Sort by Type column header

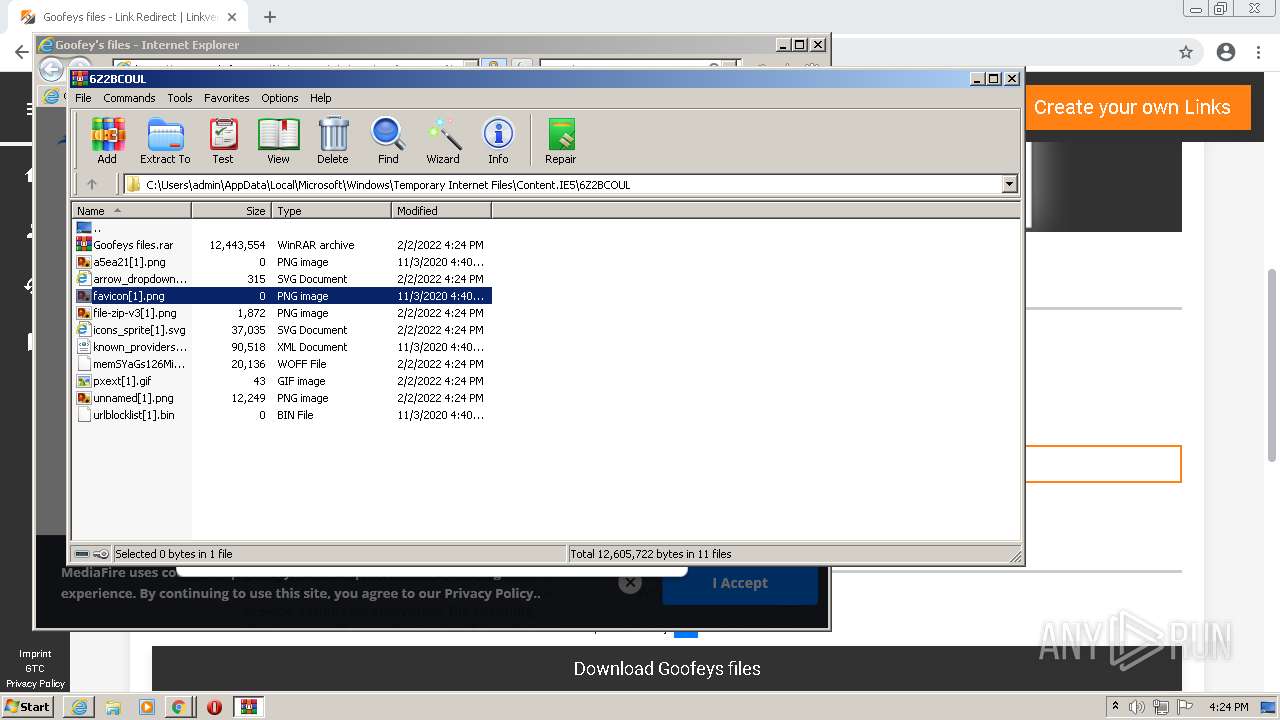331,211
